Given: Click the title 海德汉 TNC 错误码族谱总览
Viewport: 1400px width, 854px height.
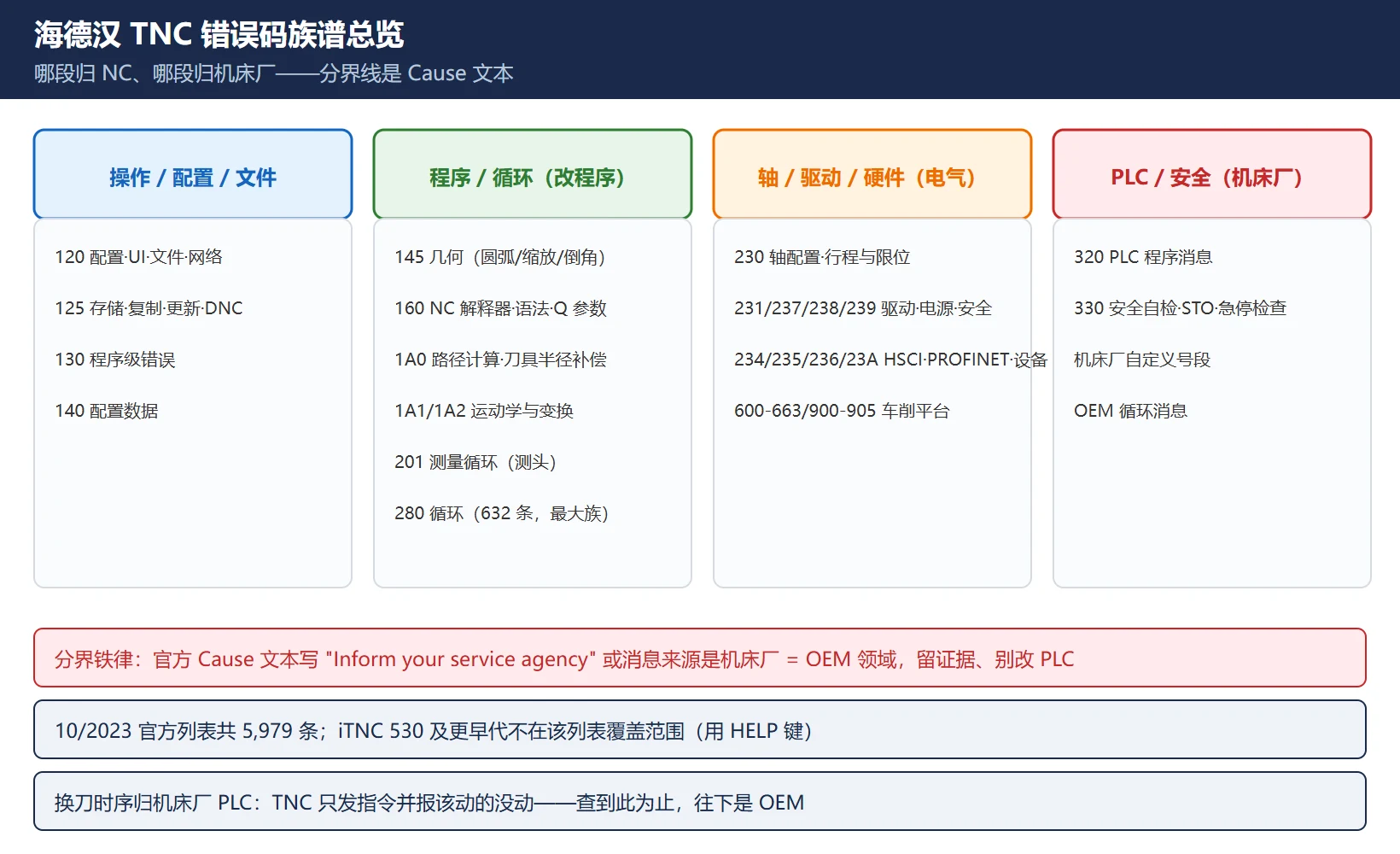Looking at the screenshot, I should pos(219,34).
